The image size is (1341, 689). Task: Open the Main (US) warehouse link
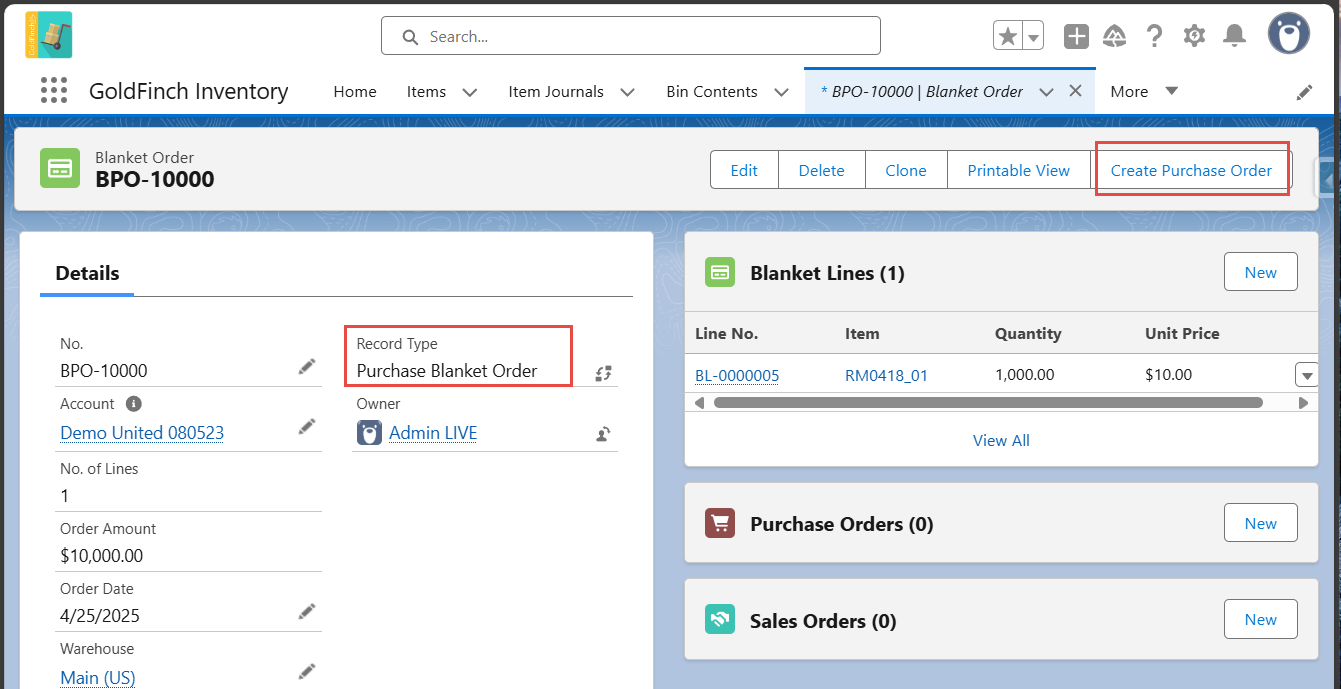(x=97, y=677)
